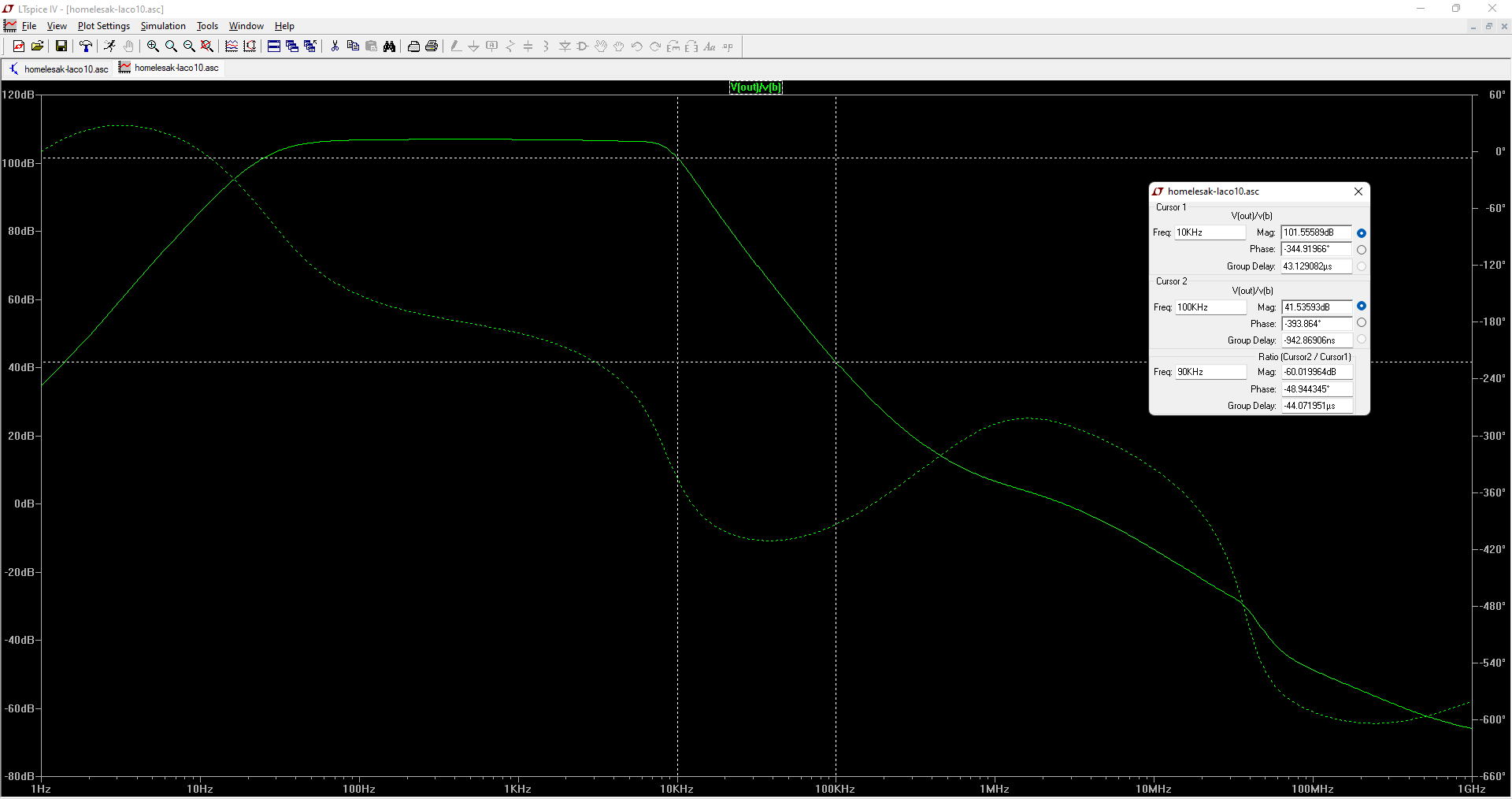Screen dimensions: 1512x799
Task: Select Cursor 2 Phase radio button
Action: click(1362, 323)
